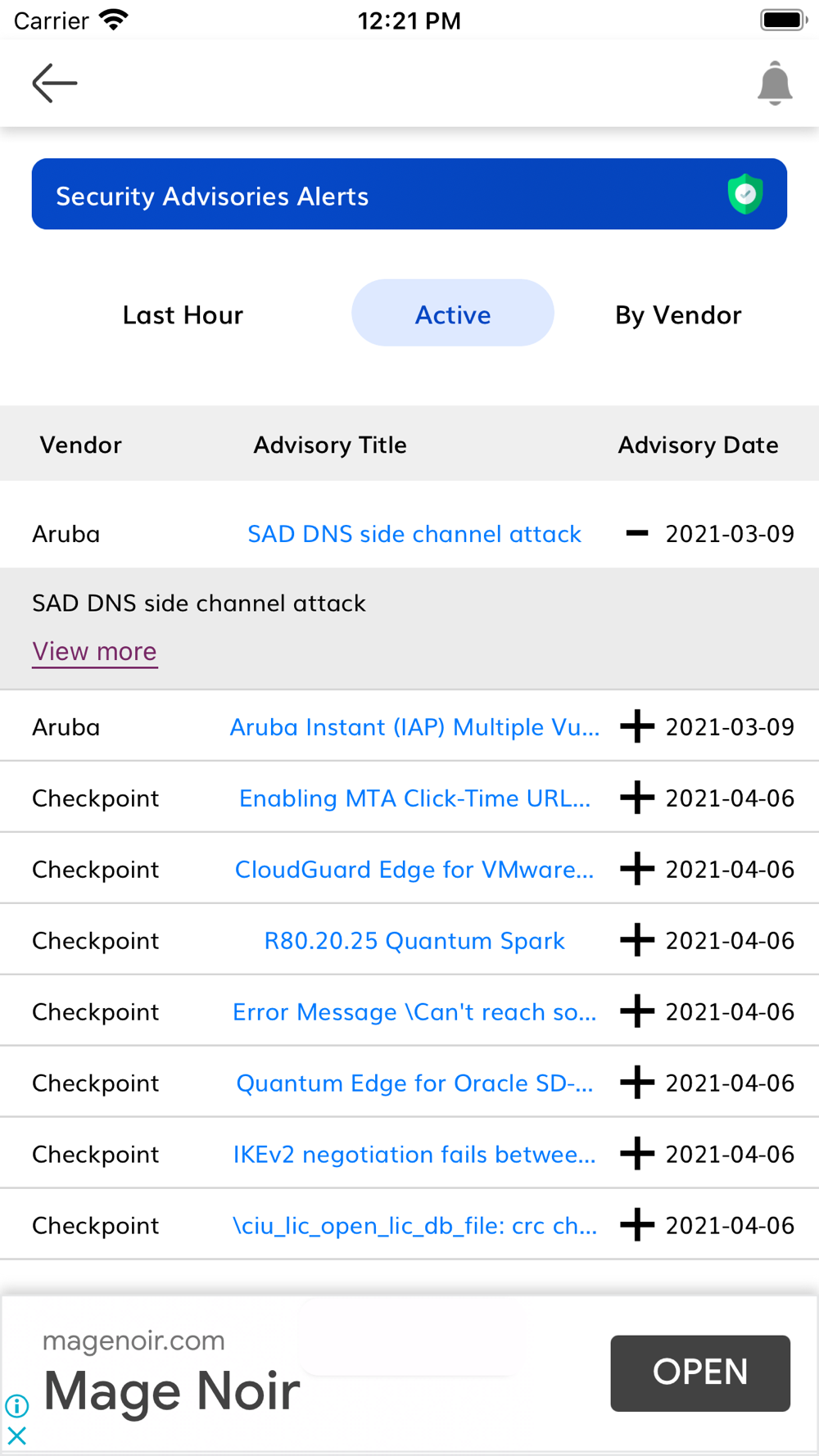Tap the green shield check icon
Screen dimensions: 819x1456
(745, 194)
